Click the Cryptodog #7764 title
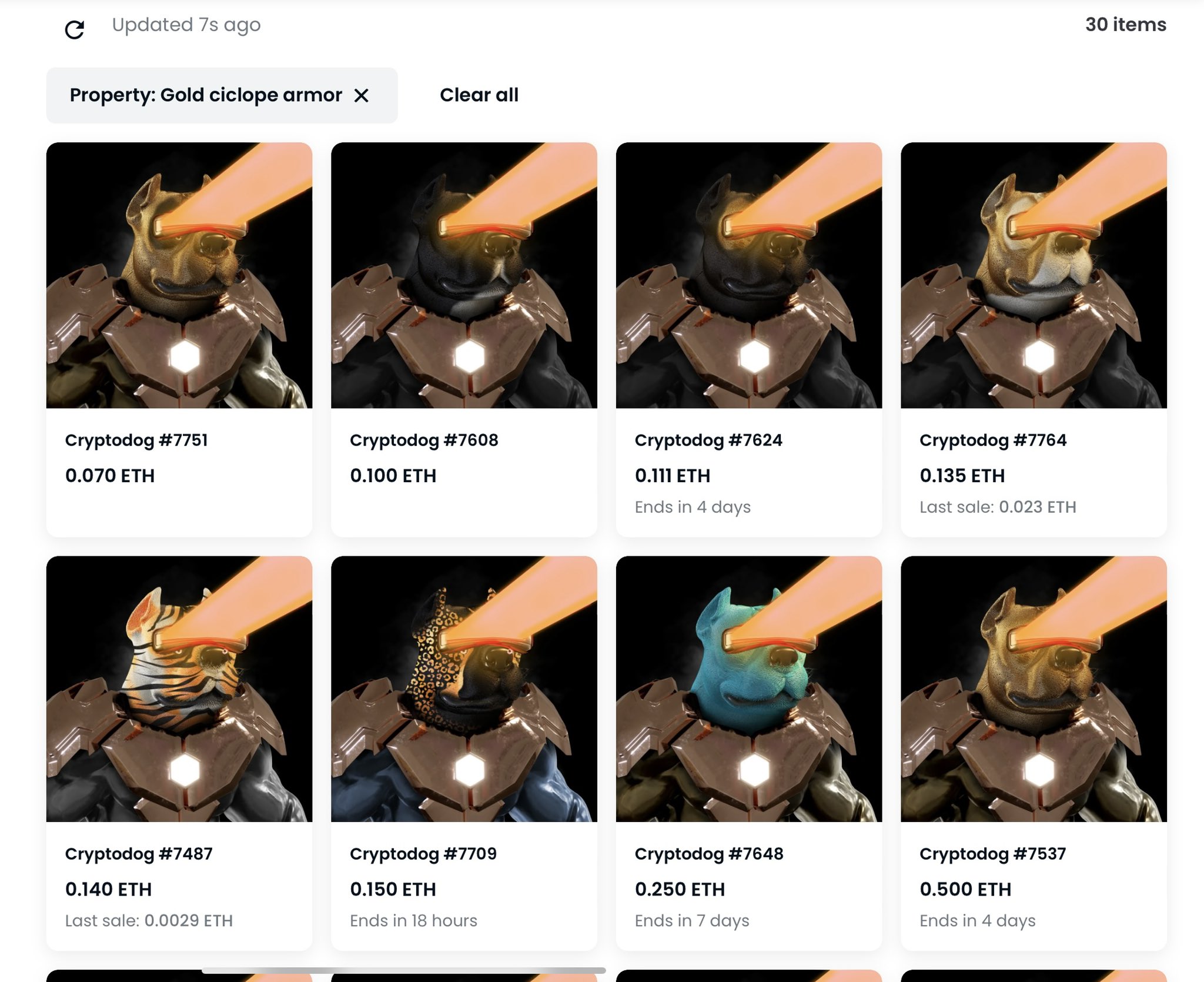 (993, 440)
